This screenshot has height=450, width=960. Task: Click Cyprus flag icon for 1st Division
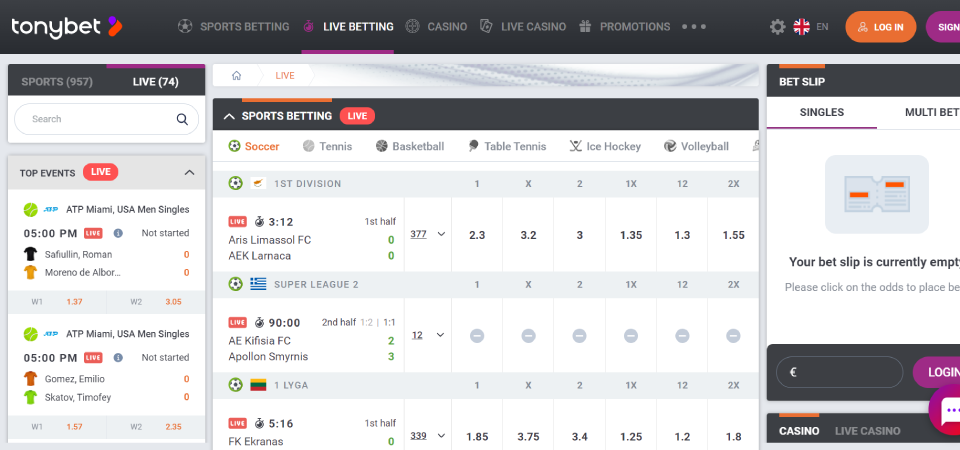(x=258, y=183)
